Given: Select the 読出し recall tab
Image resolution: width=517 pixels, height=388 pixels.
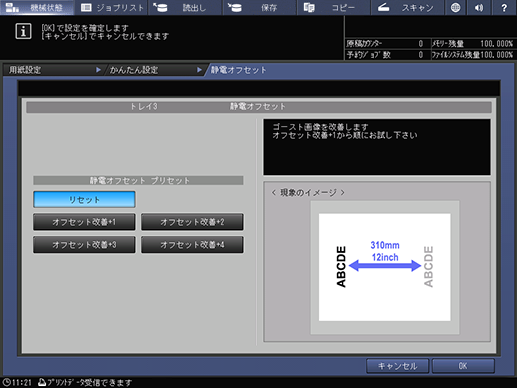Looking at the screenshot, I should 185,7.
